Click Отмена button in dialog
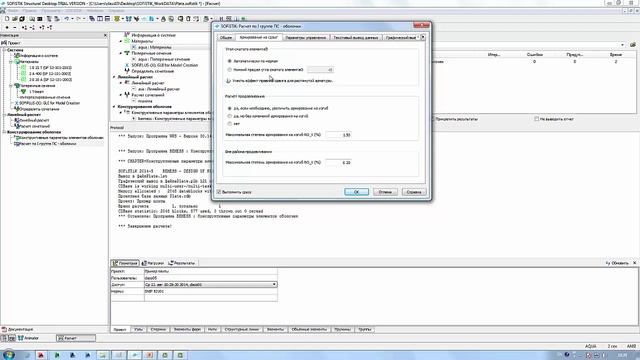Image resolution: width=640 pixels, height=360 pixels. 385,192
